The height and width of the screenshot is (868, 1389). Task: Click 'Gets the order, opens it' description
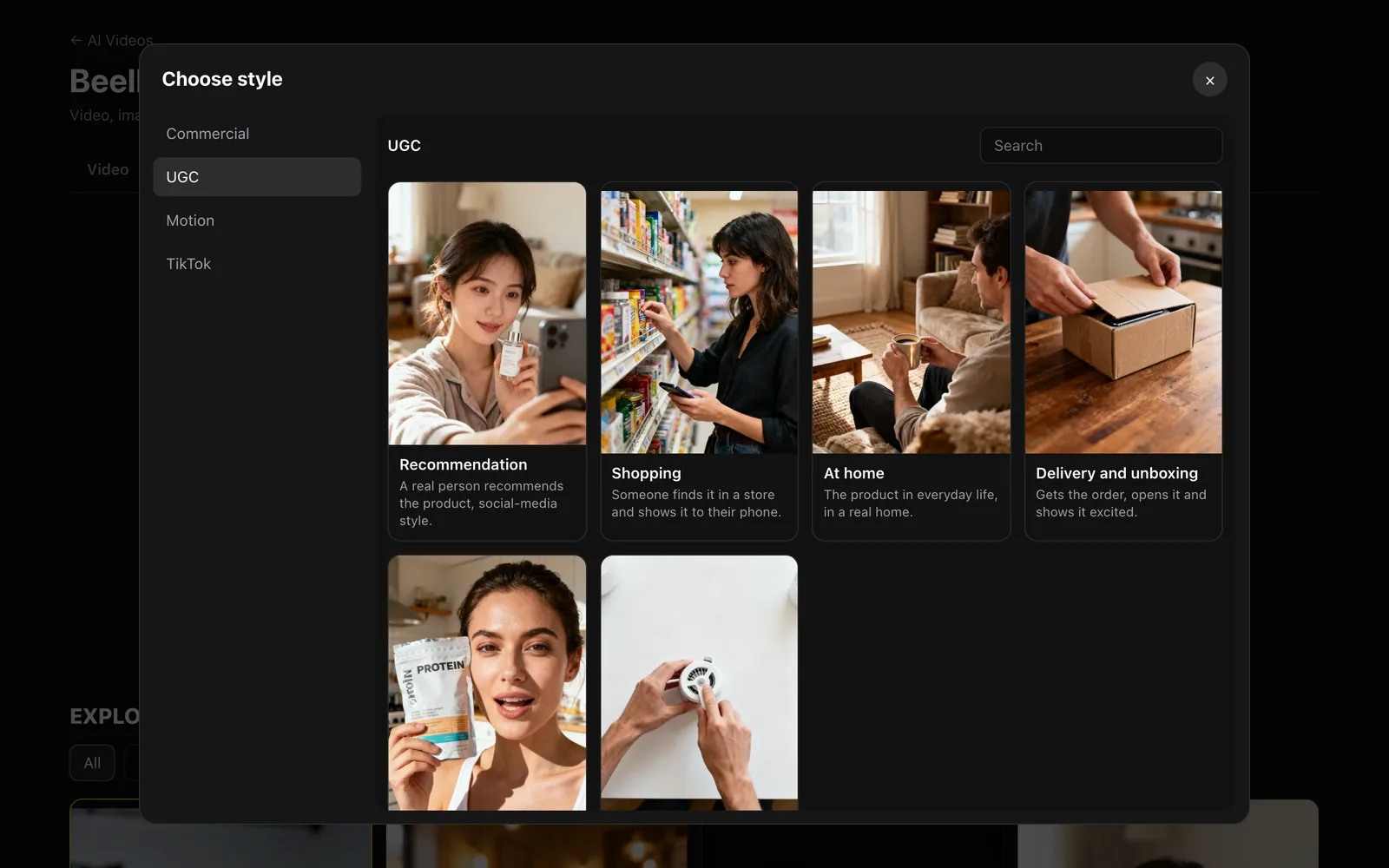point(1121,503)
